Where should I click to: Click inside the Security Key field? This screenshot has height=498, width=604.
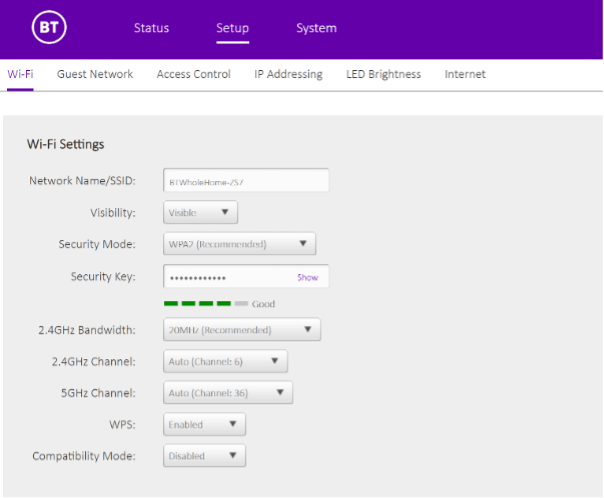click(x=227, y=277)
